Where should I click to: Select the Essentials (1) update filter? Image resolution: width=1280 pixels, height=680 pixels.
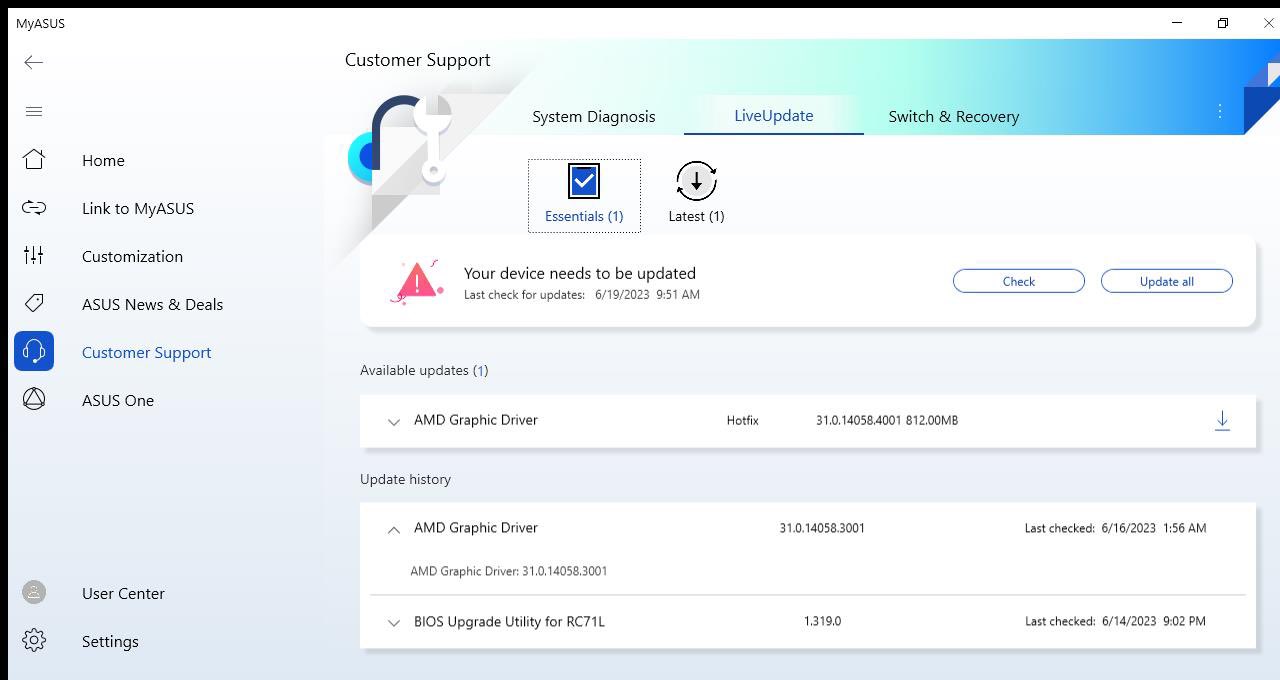click(584, 196)
